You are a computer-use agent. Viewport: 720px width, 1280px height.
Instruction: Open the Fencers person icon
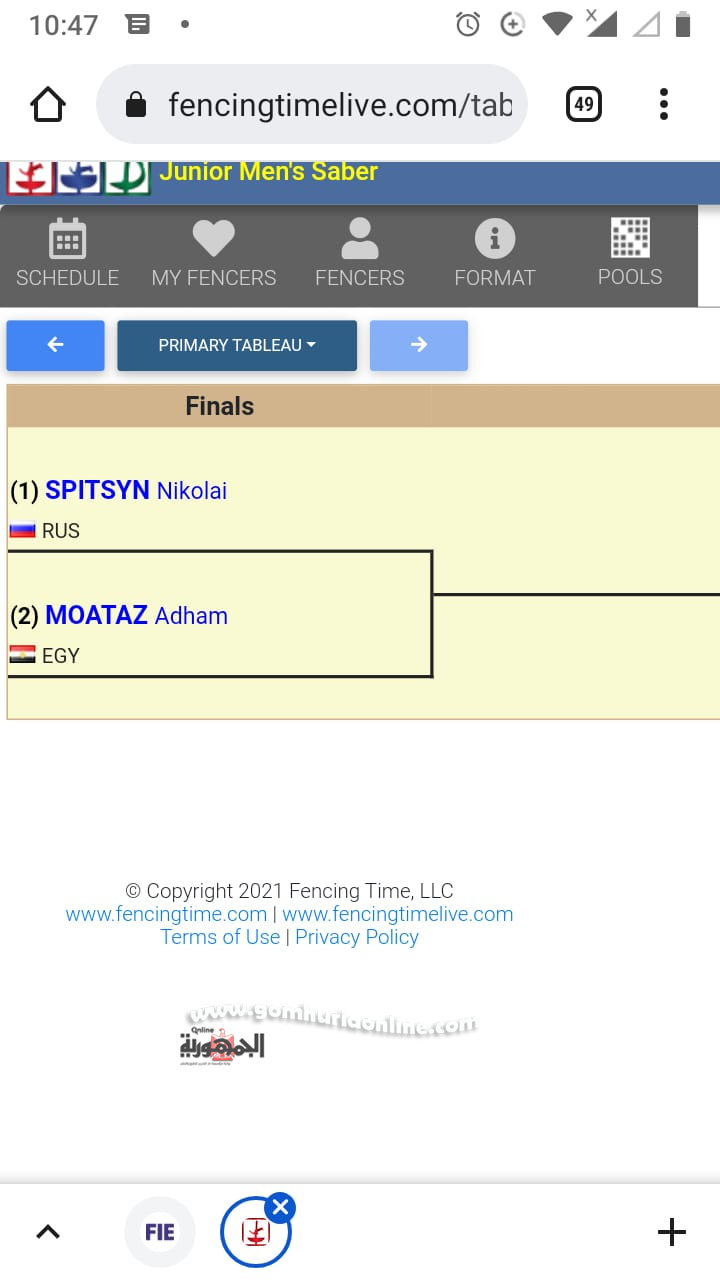pyautogui.click(x=359, y=240)
